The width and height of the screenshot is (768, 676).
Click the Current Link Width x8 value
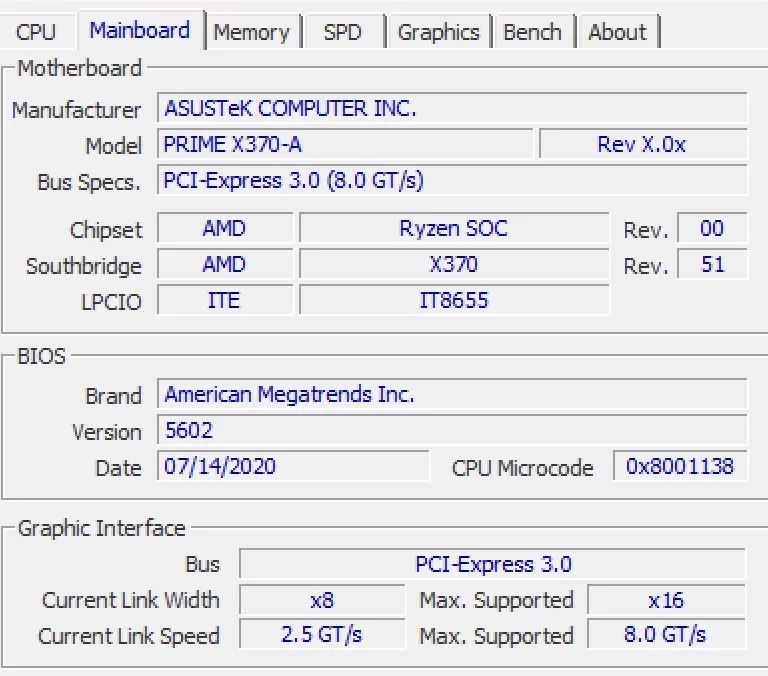(322, 600)
